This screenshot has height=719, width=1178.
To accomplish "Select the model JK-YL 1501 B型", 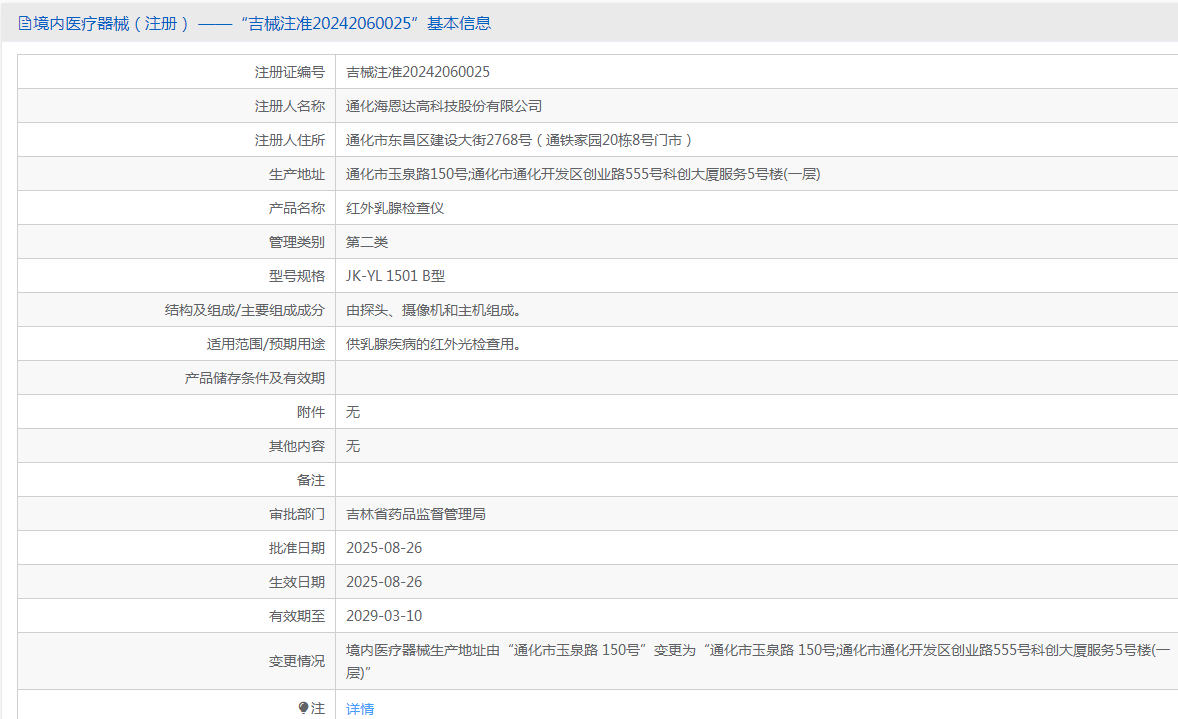I will (395, 276).
